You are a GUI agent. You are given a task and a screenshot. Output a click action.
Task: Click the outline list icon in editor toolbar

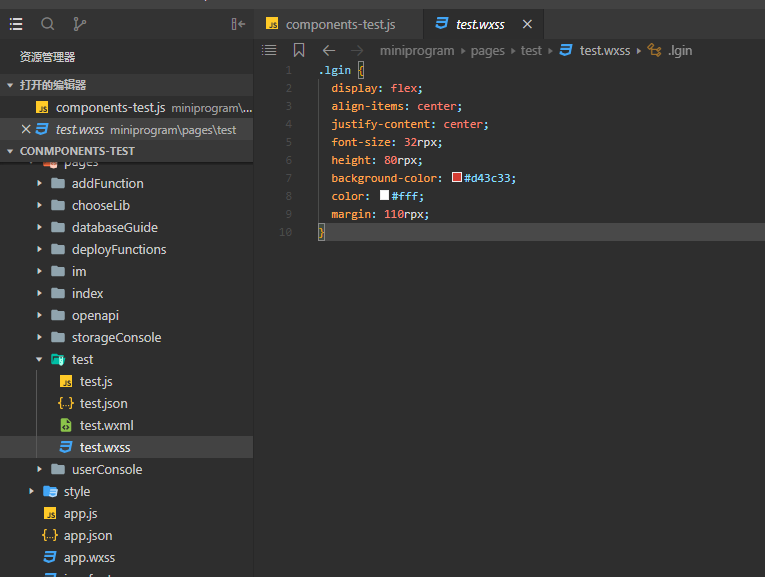[269, 50]
